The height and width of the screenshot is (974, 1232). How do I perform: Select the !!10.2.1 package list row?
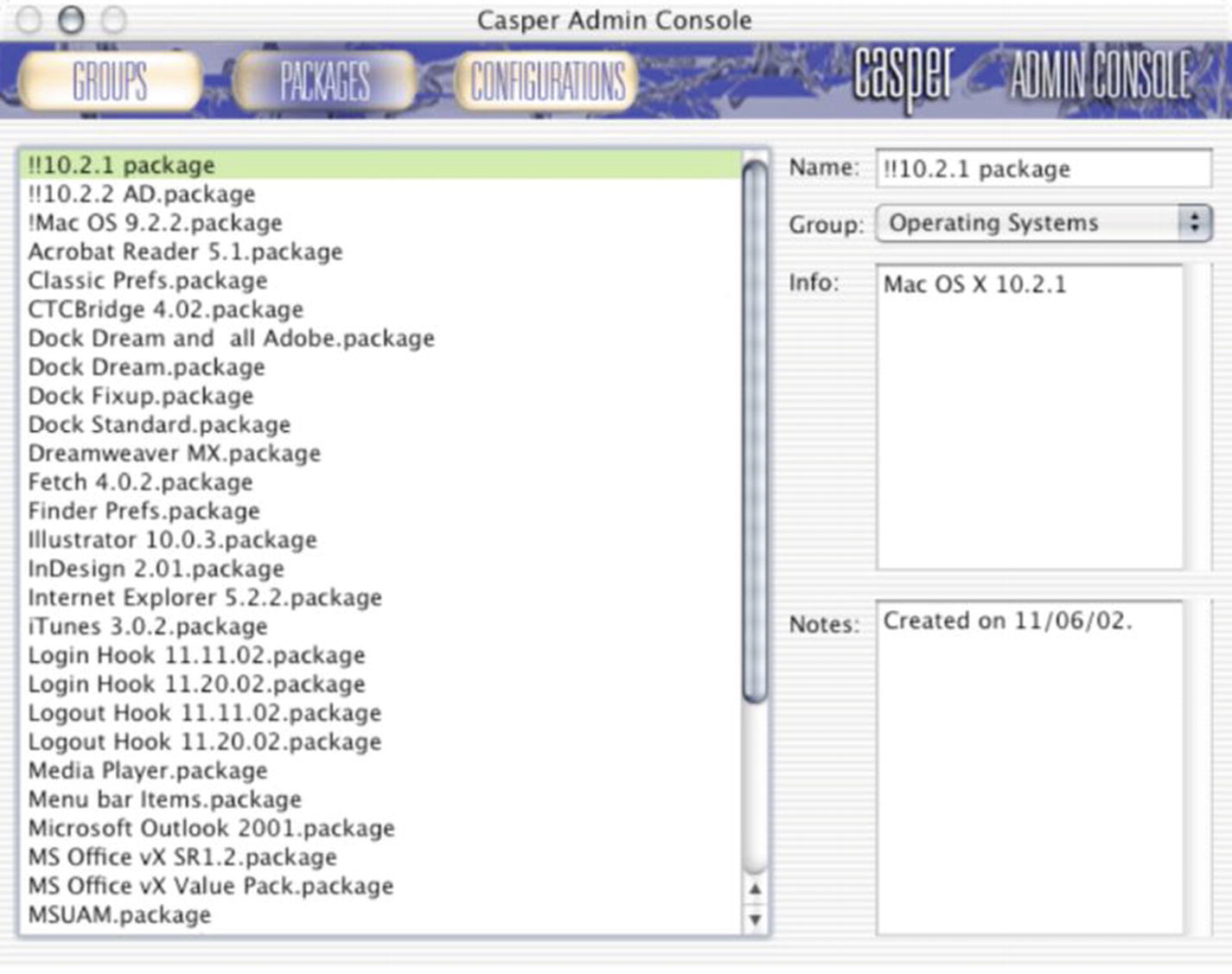coord(380,165)
